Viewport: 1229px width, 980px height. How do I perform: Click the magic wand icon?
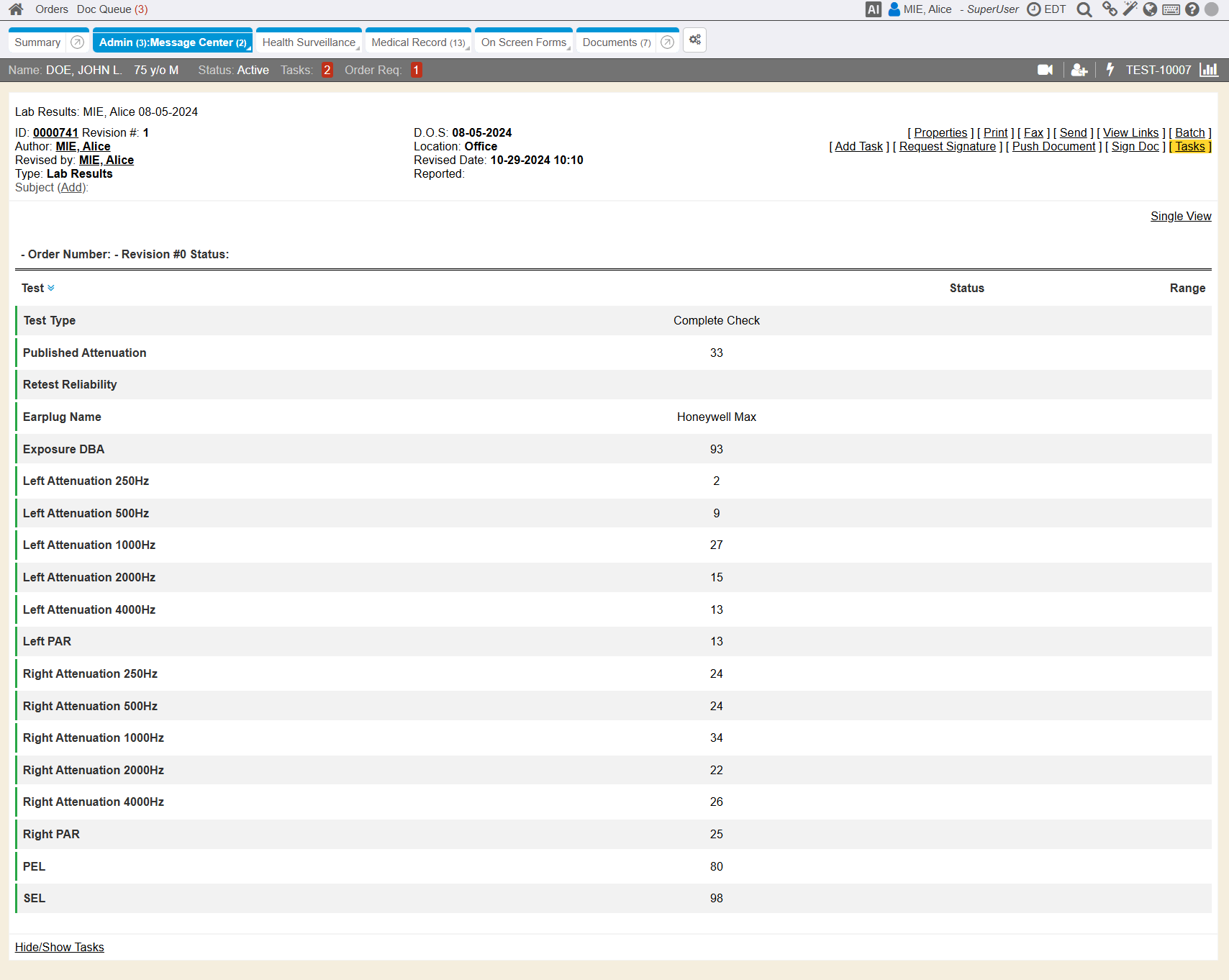click(1130, 9)
